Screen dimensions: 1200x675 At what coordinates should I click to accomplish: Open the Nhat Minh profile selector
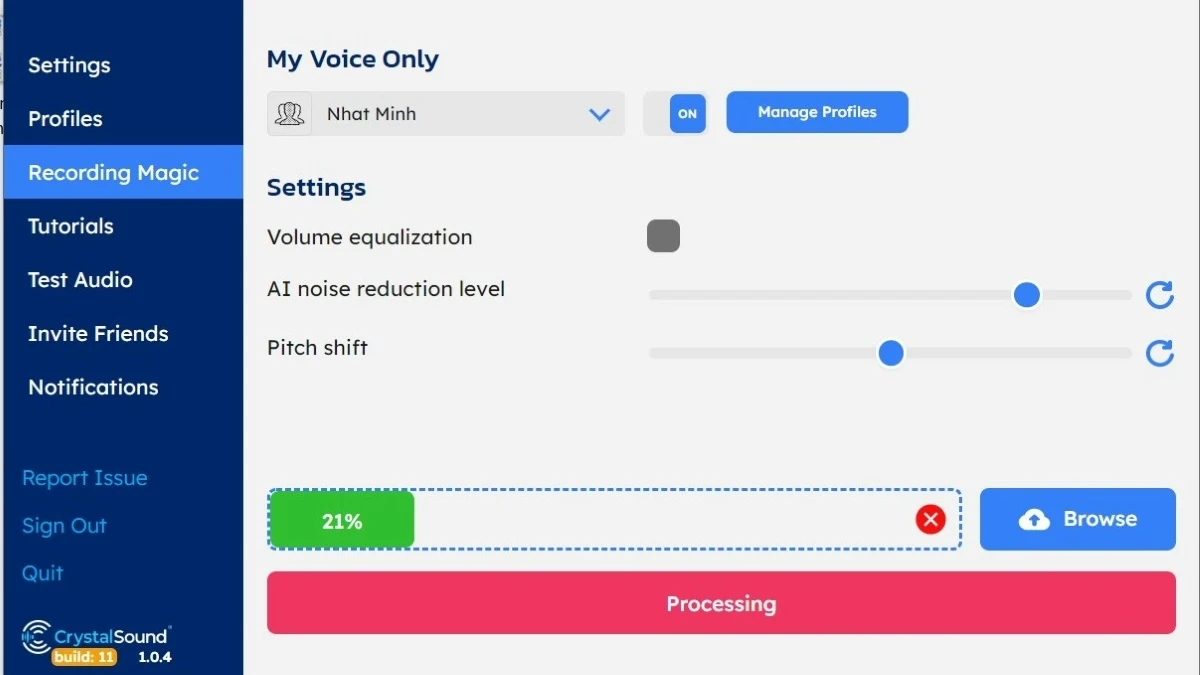446,114
